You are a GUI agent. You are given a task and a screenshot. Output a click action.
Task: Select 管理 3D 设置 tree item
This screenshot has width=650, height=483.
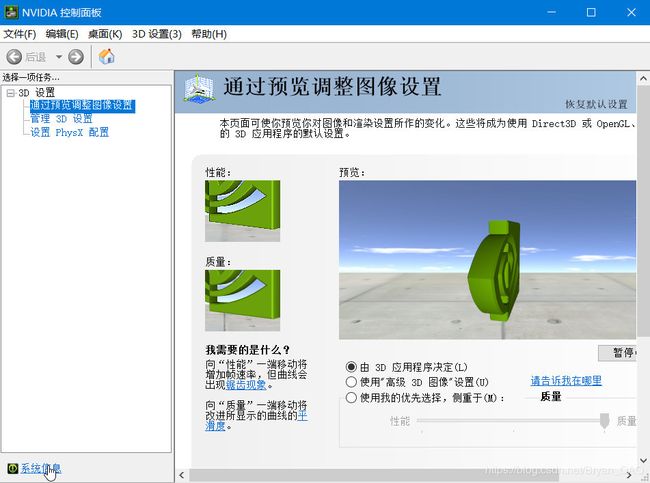coord(61,119)
